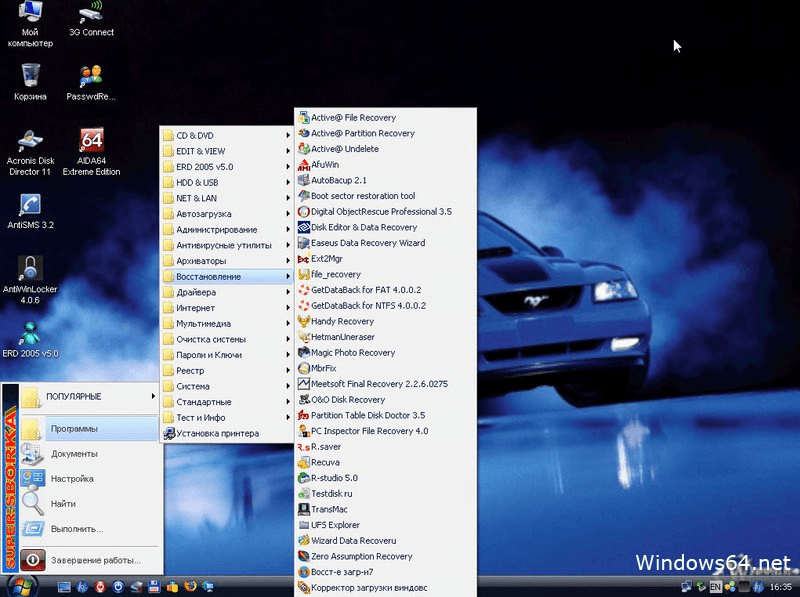
Task: Open the Мультимедиа menu folder
Action: coord(227,324)
